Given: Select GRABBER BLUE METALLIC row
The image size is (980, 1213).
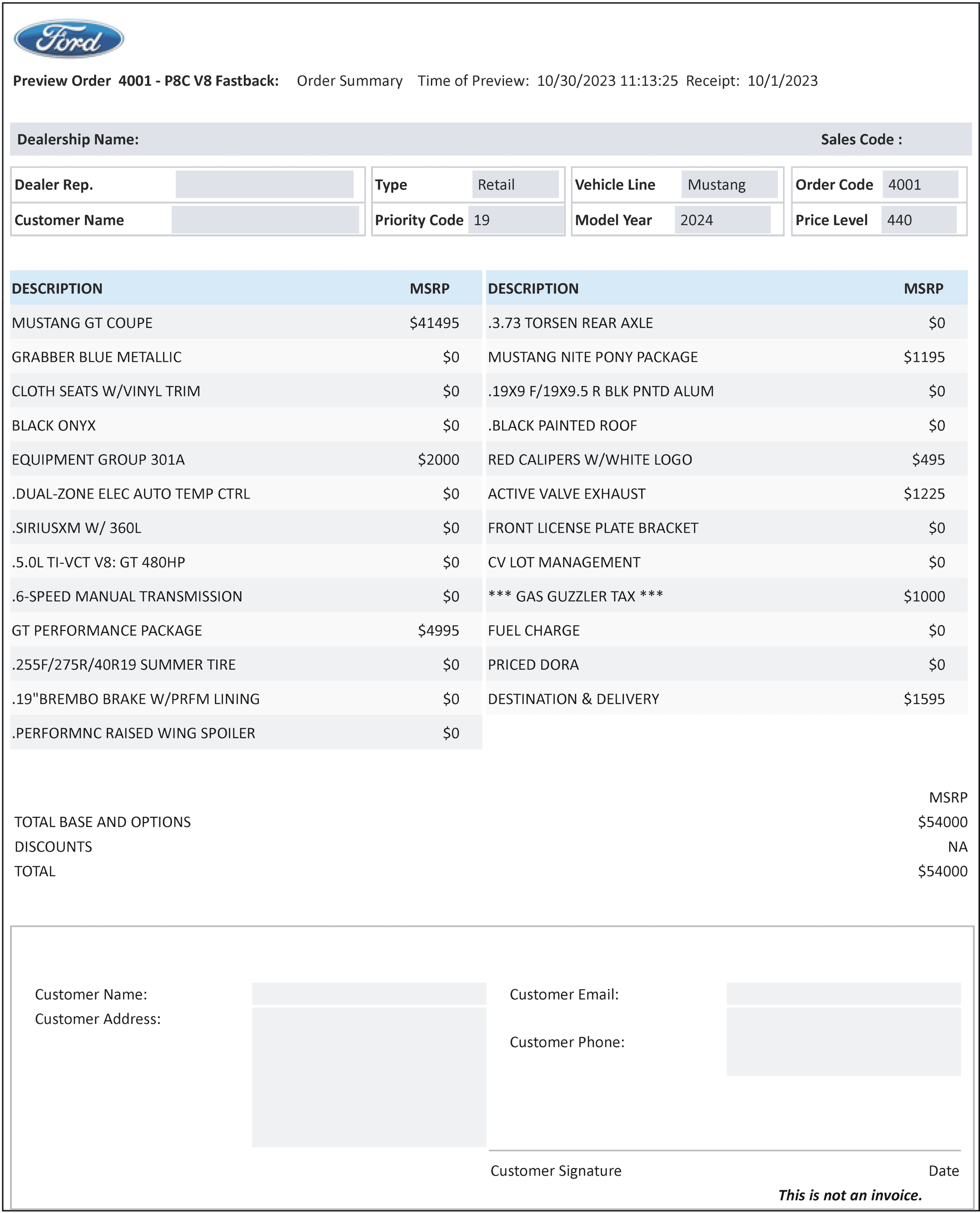Looking at the screenshot, I should click(245, 357).
